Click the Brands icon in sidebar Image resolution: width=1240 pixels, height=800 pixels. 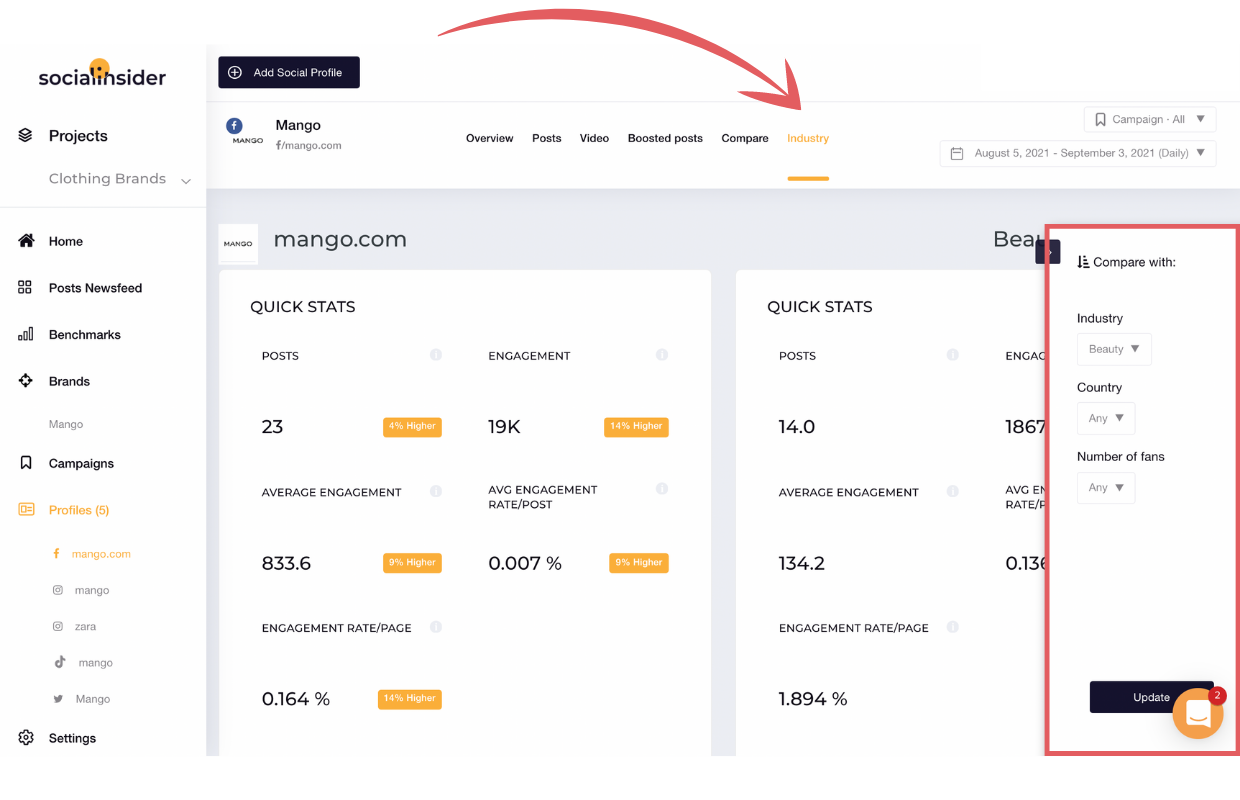click(x=25, y=381)
